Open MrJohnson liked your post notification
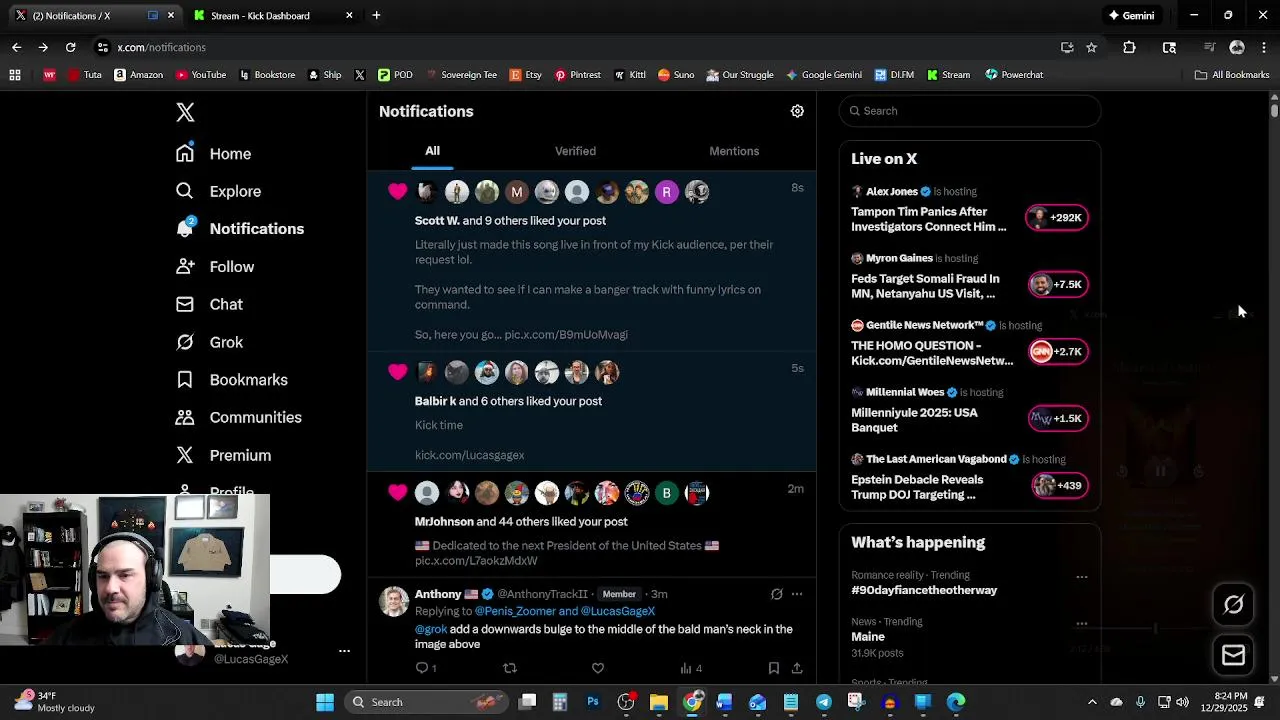This screenshot has width=1280, height=720. [591, 524]
